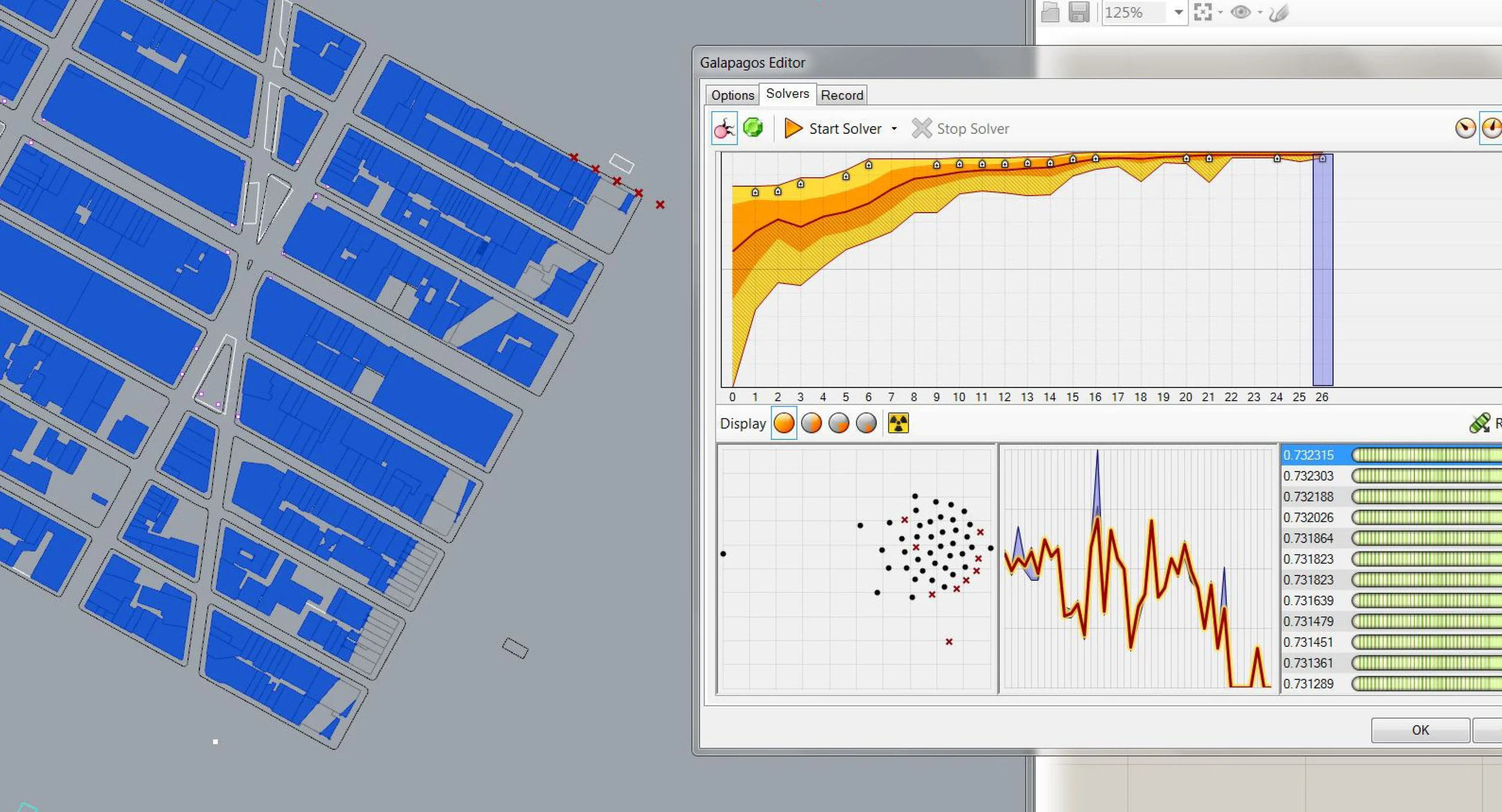The height and width of the screenshot is (812, 1502).
Task: Select the mostly grey Display mode circle
Action: point(866,423)
